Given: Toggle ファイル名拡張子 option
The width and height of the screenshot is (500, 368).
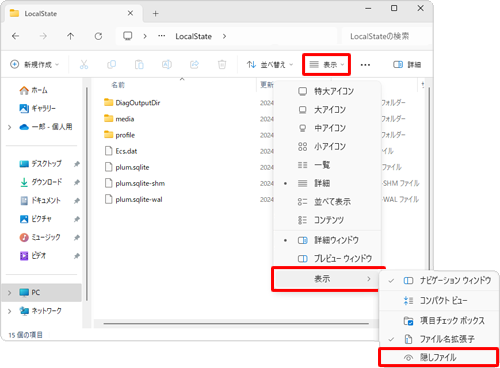Looking at the screenshot, I should tap(439, 339).
